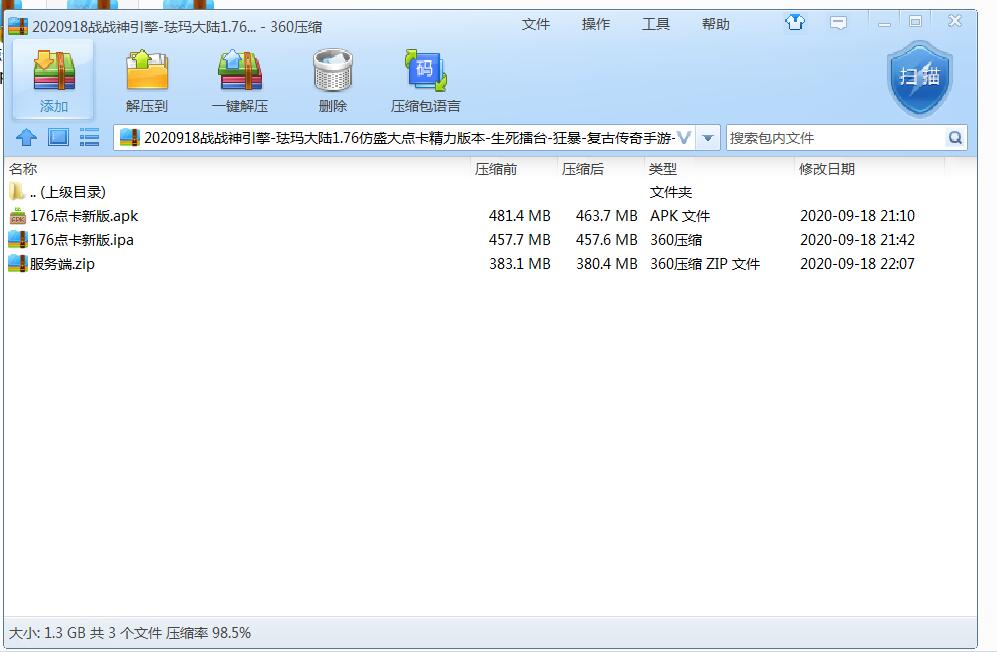Click the search in archive input field
This screenshot has height=652, width=997.
point(834,138)
